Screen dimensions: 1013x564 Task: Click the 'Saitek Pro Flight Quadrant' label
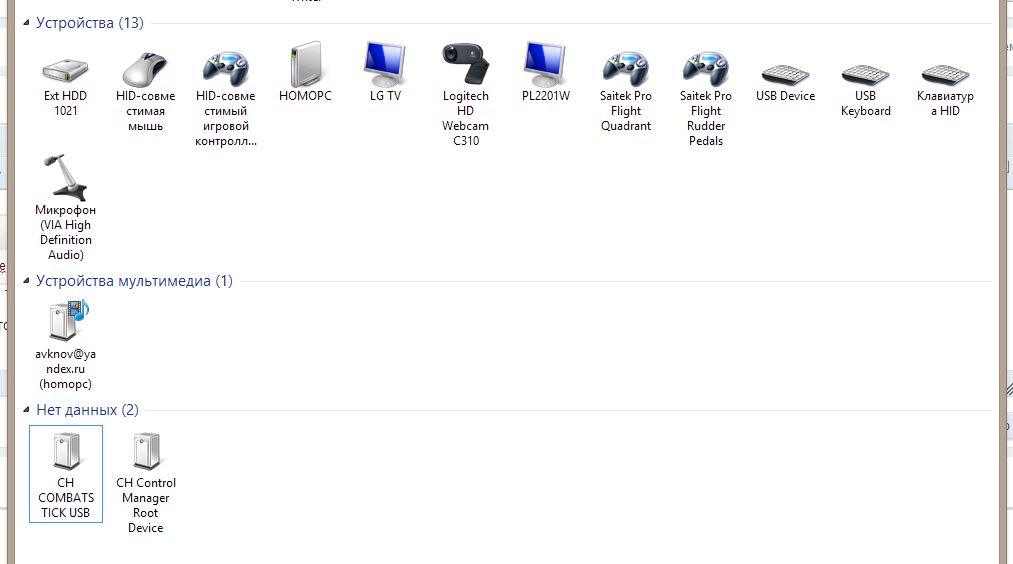pos(625,110)
